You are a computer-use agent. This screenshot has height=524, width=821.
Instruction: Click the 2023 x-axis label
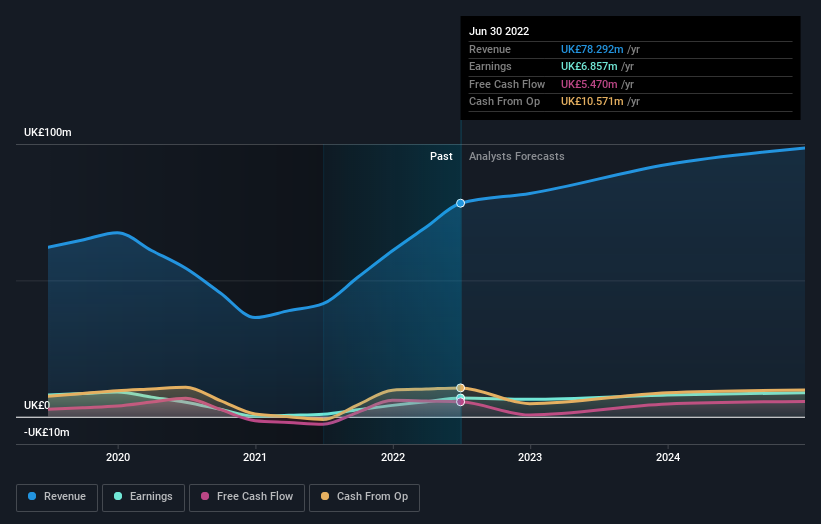click(530, 458)
